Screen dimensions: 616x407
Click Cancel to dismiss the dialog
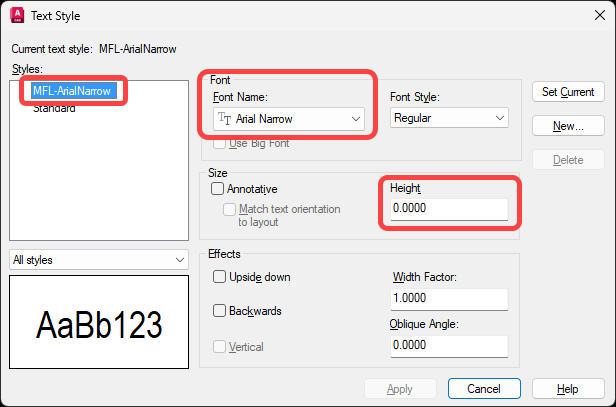click(x=484, y=388)
